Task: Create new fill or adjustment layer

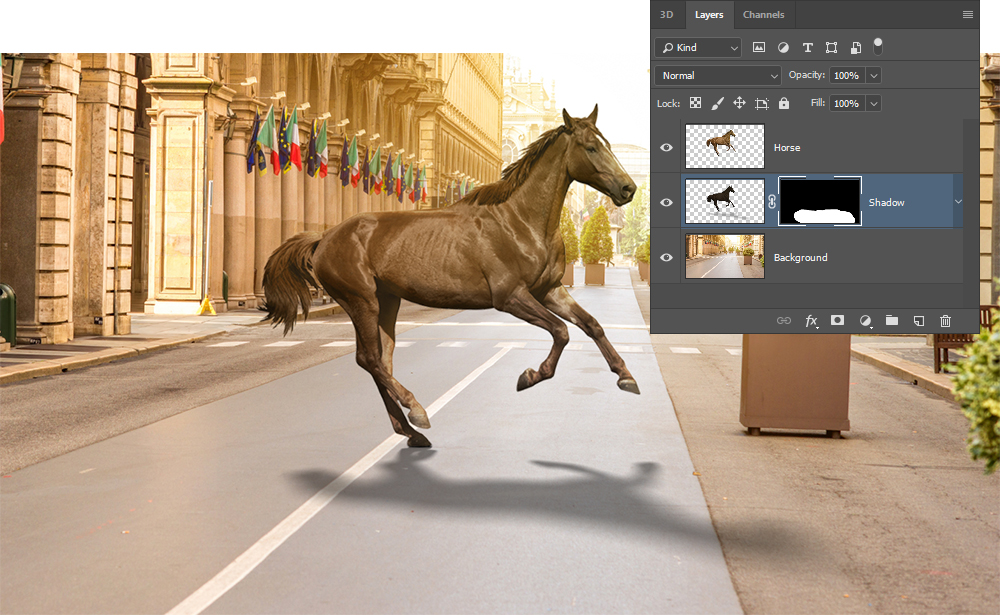Action: (865, 321)
